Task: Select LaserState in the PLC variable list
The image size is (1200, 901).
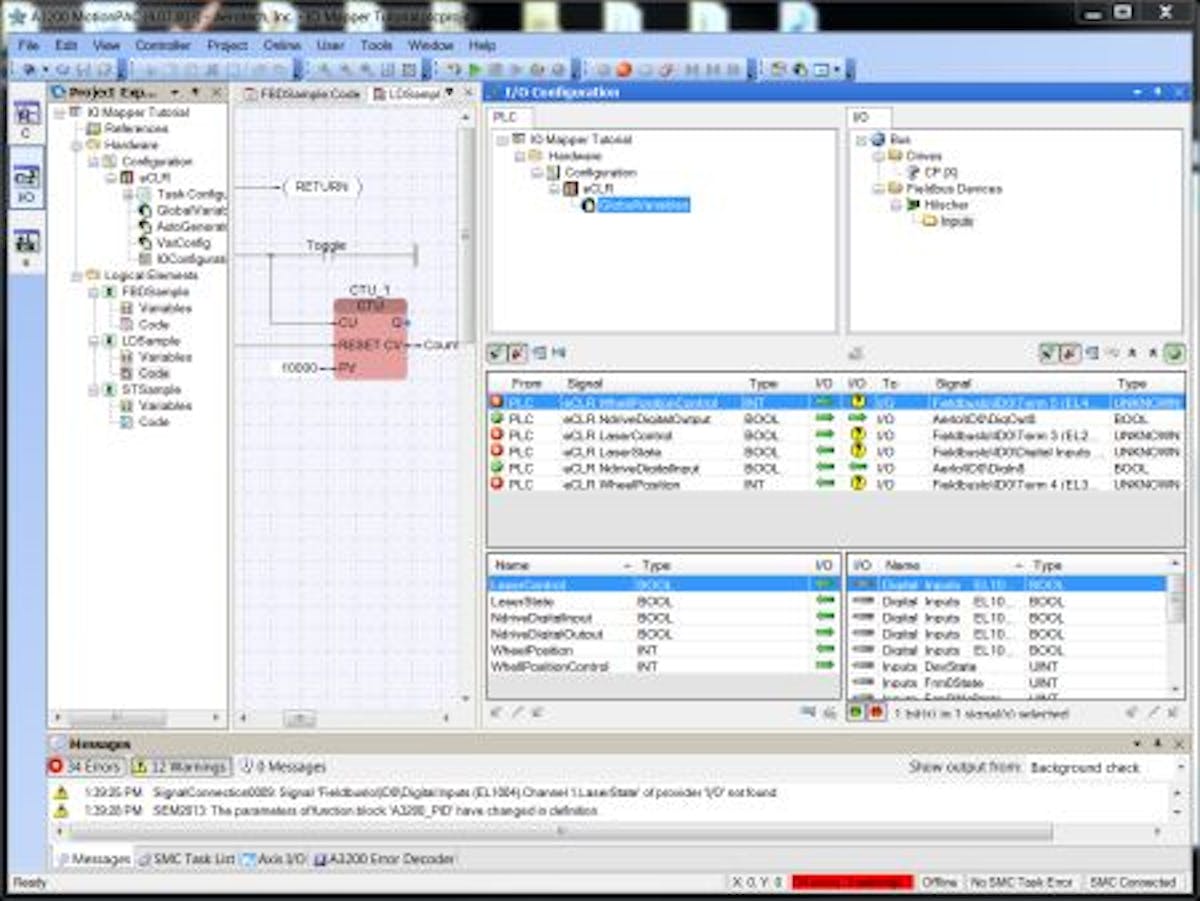Action: pos(521,602)
